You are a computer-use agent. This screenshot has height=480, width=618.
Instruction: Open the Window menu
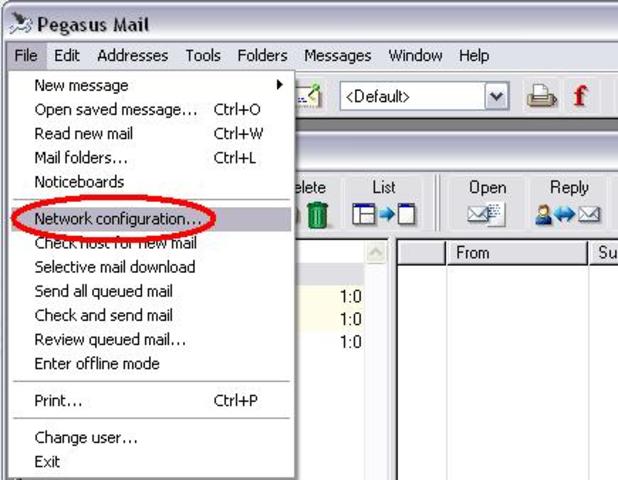[415, 56]
